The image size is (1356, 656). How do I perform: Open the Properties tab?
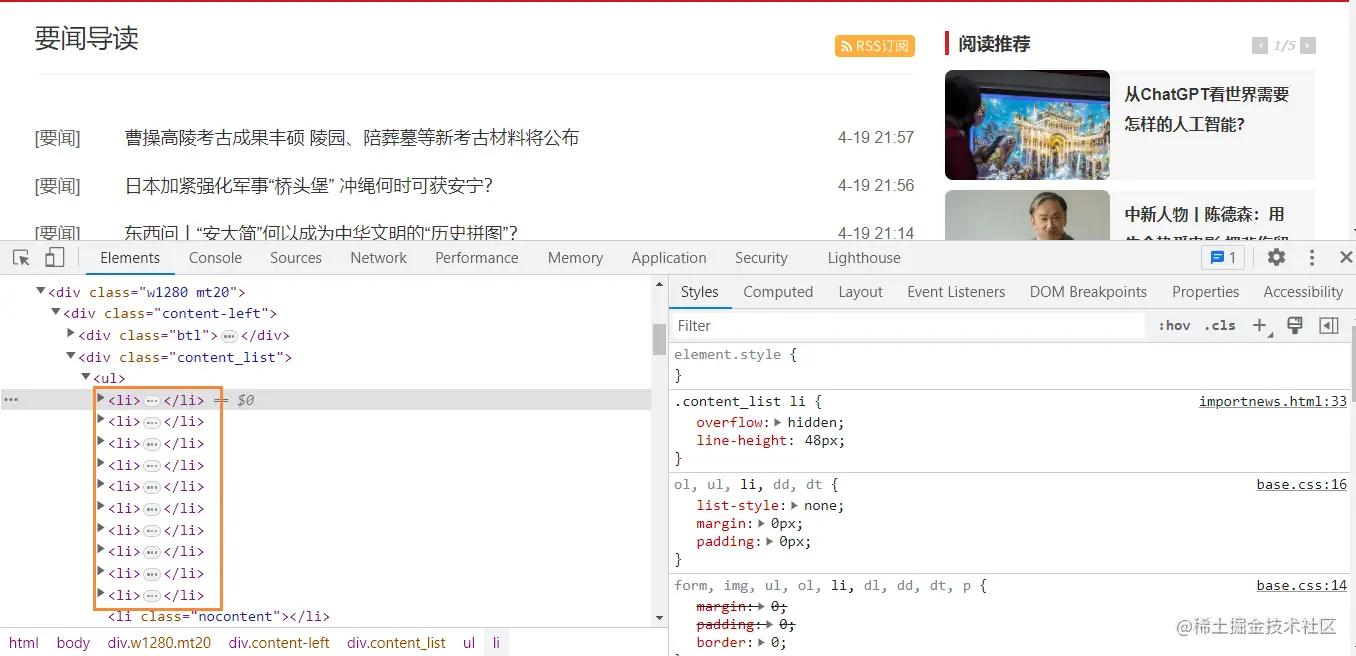(1205, 292)
